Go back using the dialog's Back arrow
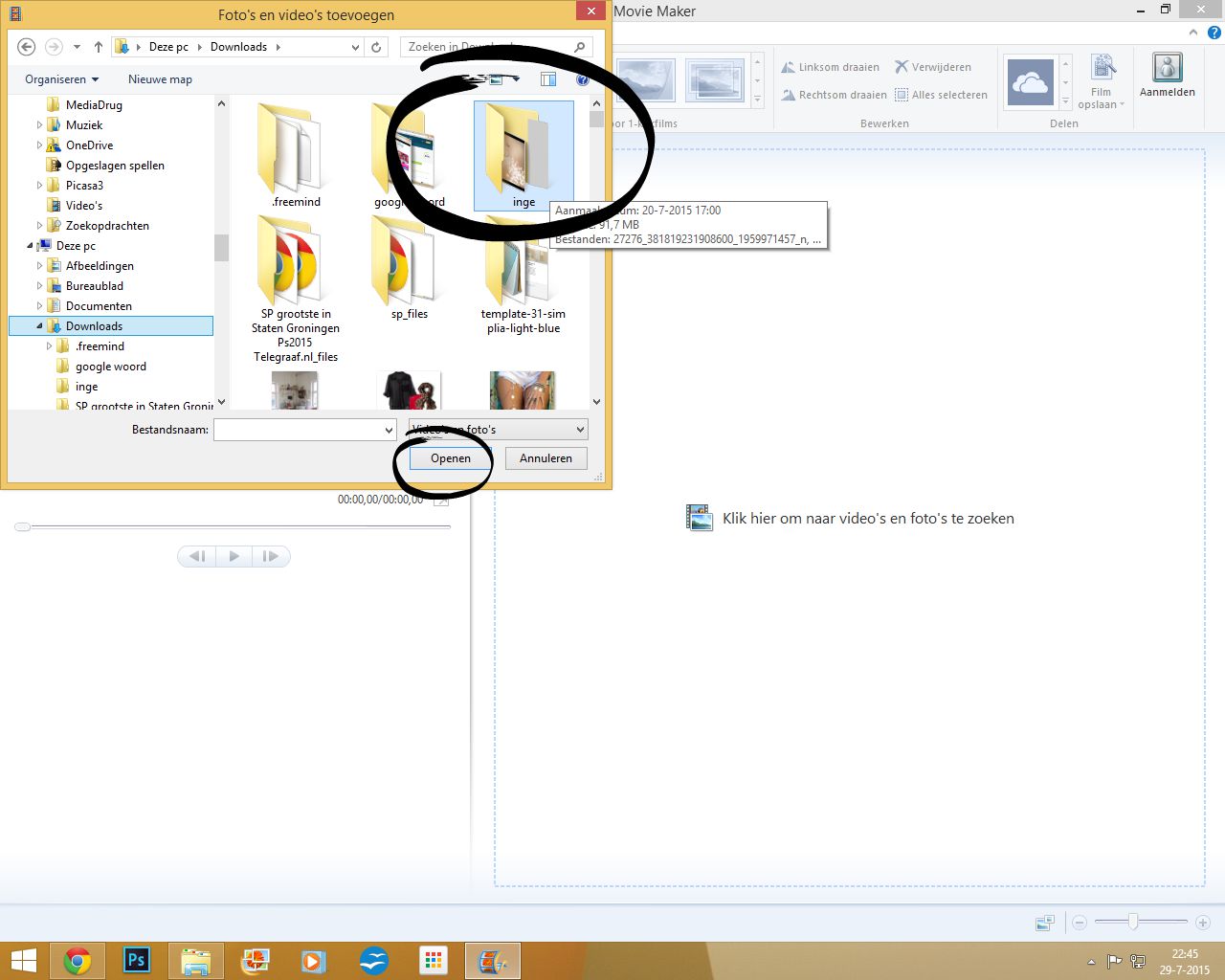 [x=27, y=47]
